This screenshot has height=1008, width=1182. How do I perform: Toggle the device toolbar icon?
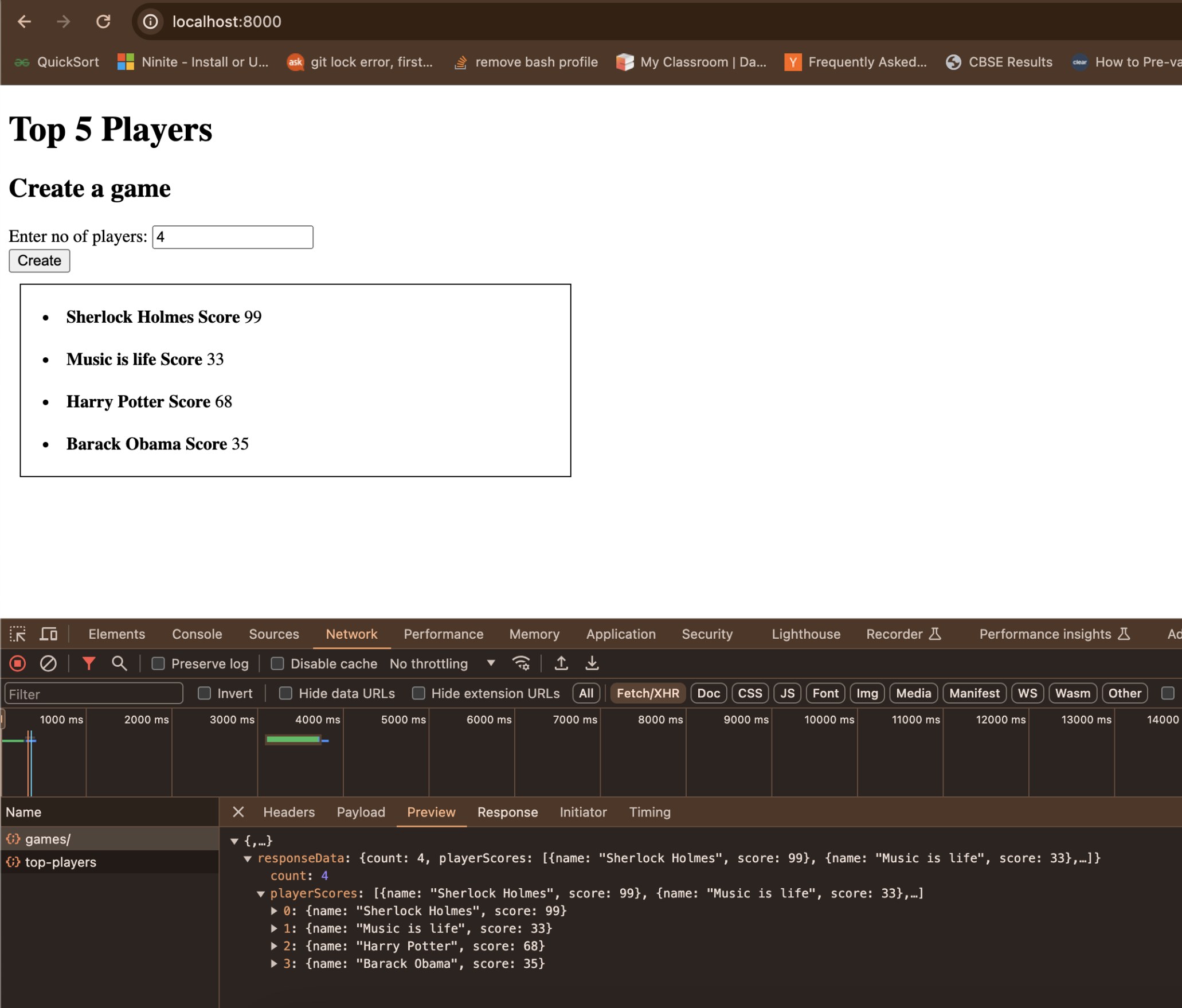coord(49,634)
